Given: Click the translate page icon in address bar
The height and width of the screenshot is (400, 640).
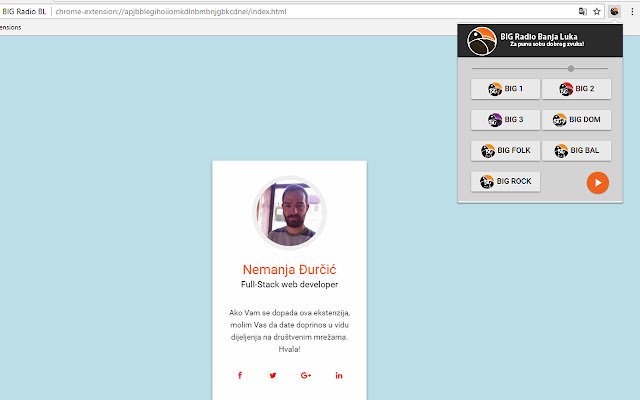Looking at the screenshot, I should pos(583,11).
